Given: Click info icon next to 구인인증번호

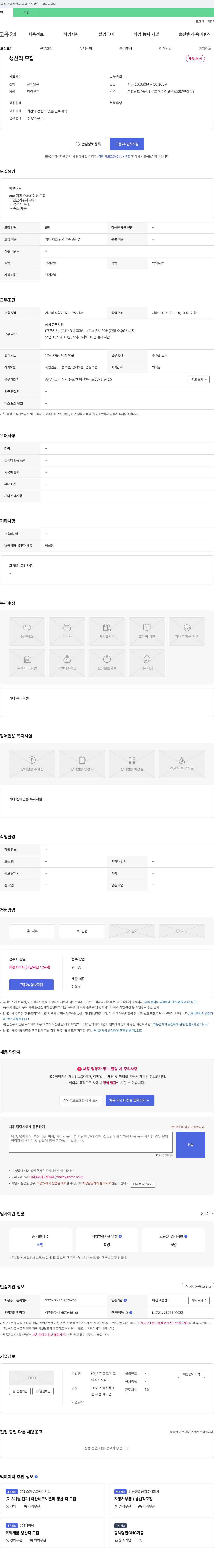Looking at the screenshot, I should pos(131,1312).
